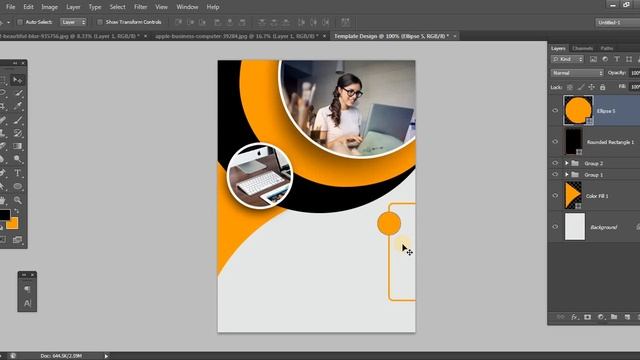Open the Filter menu
The image size is (640, 360).
click(140, 7)
